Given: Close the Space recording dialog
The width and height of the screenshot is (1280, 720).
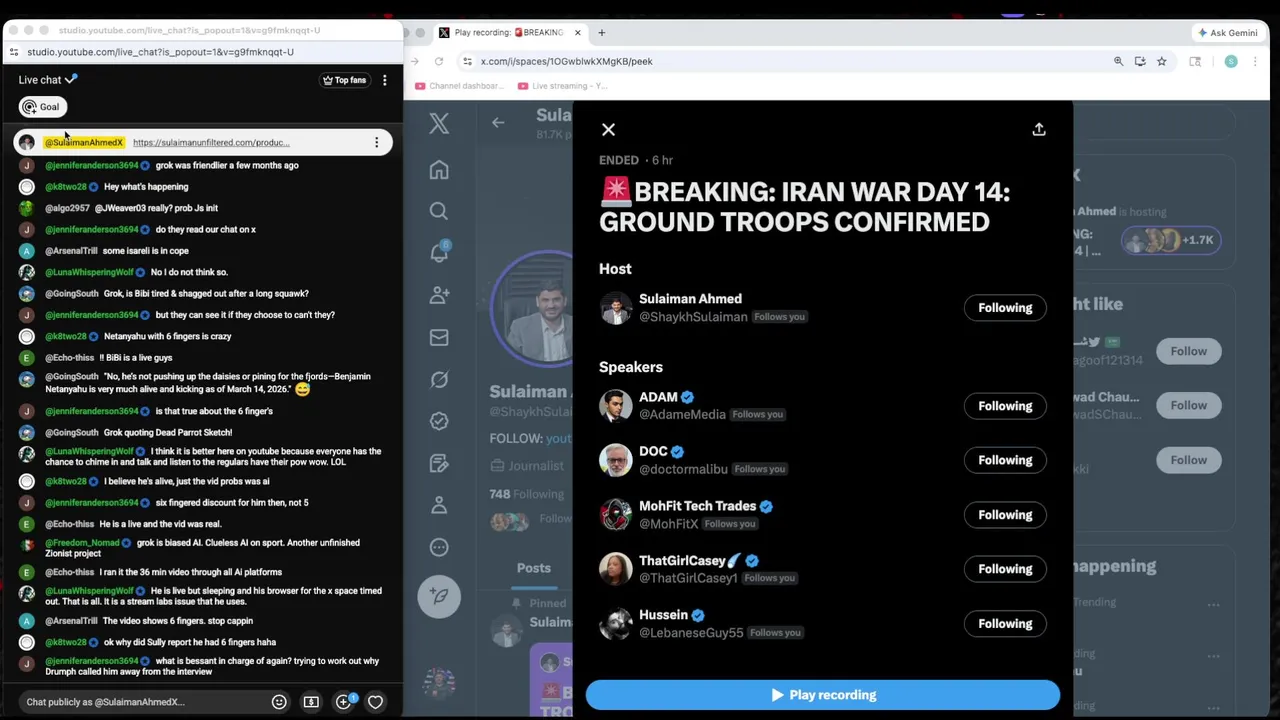Looking at the screenshot, I should tap(608, 129).
